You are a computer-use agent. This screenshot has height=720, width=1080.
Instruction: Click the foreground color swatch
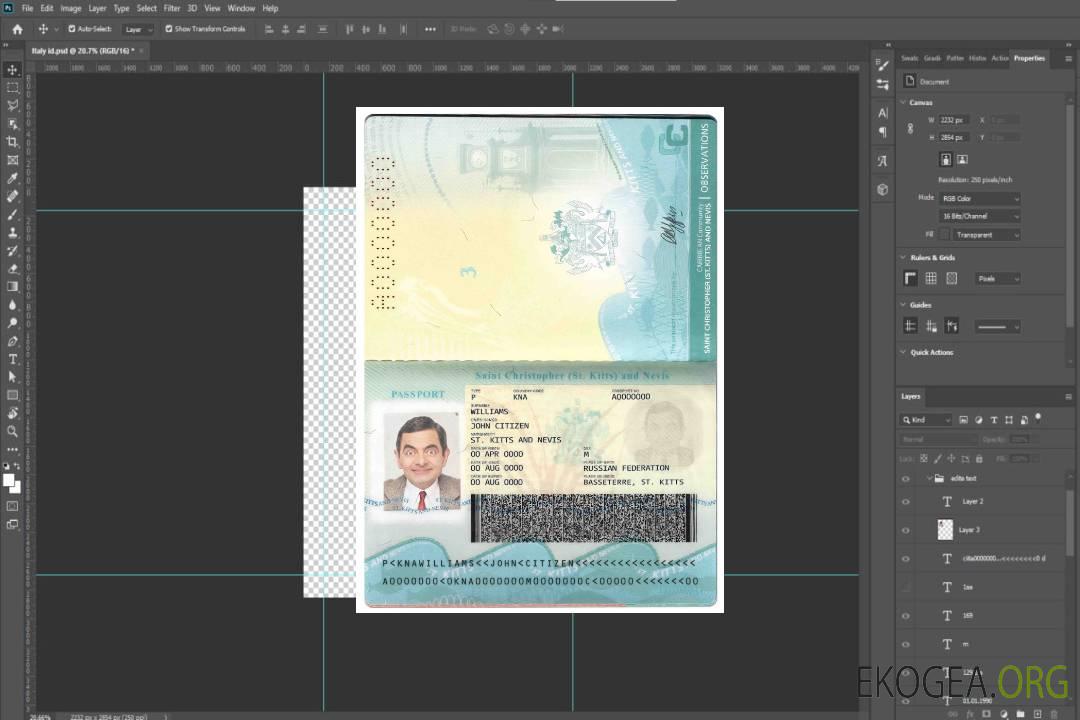[x=9, y=480]
